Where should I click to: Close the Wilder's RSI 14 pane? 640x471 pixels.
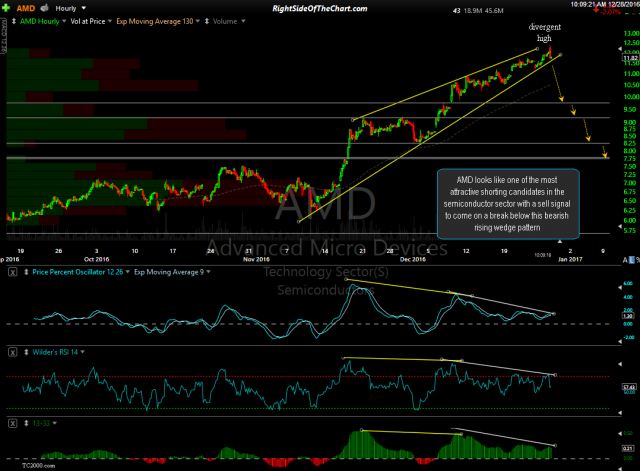pos(13,352)
